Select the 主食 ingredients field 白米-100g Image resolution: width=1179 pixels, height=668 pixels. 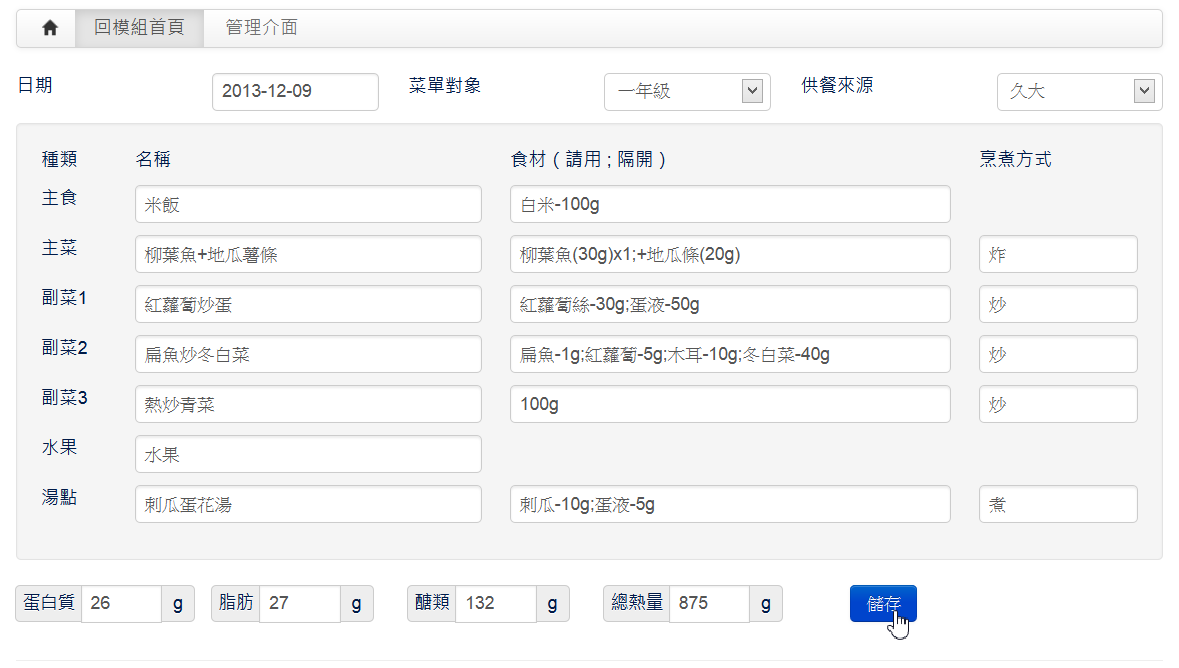[x=730, y=204]
